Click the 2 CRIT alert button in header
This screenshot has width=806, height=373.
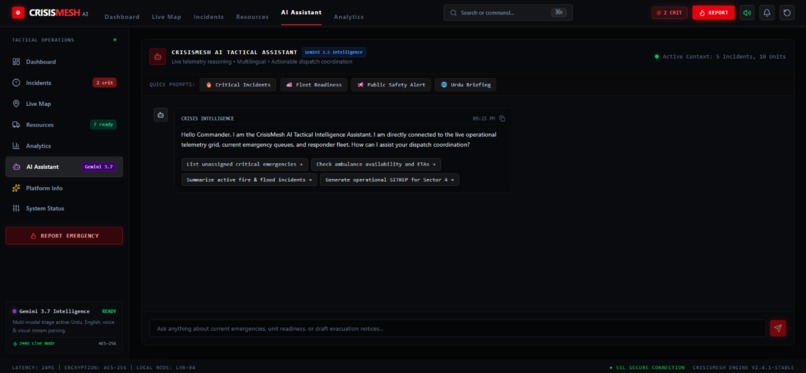coord(669,13)
